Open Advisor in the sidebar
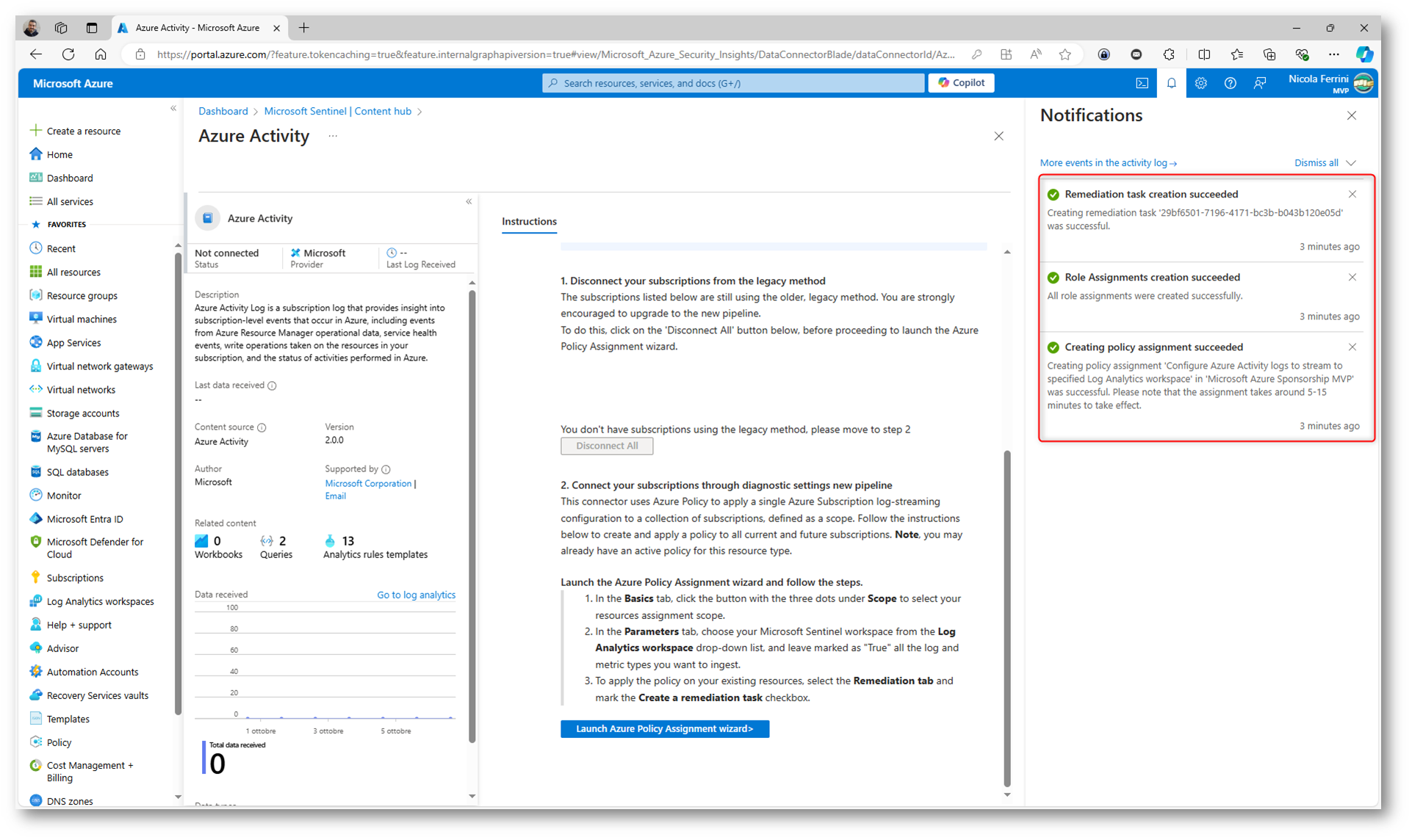Image resolution: width=1412 pixels, height=840 pixels. click(62, 648)
